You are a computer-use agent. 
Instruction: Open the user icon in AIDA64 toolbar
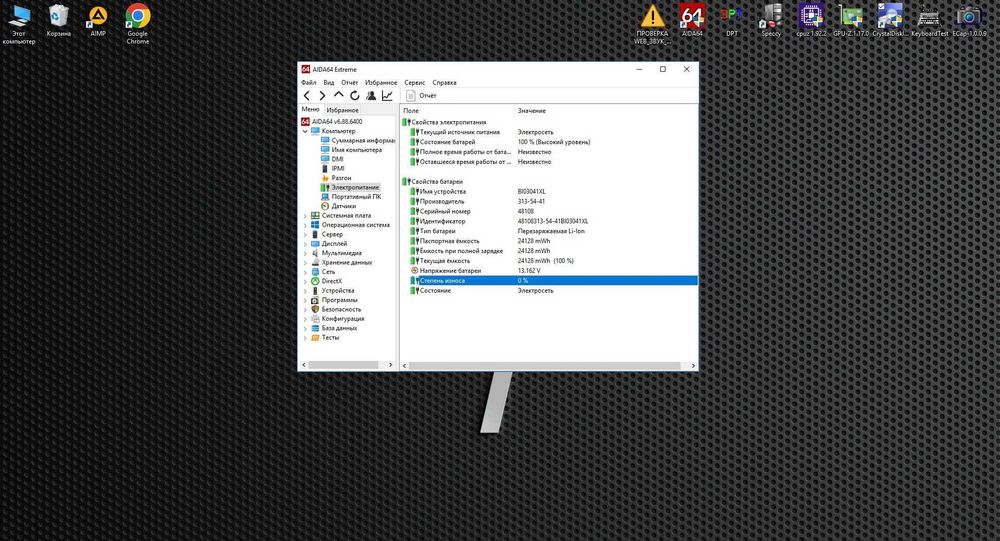pyautogui.click(x=371, y=96)
